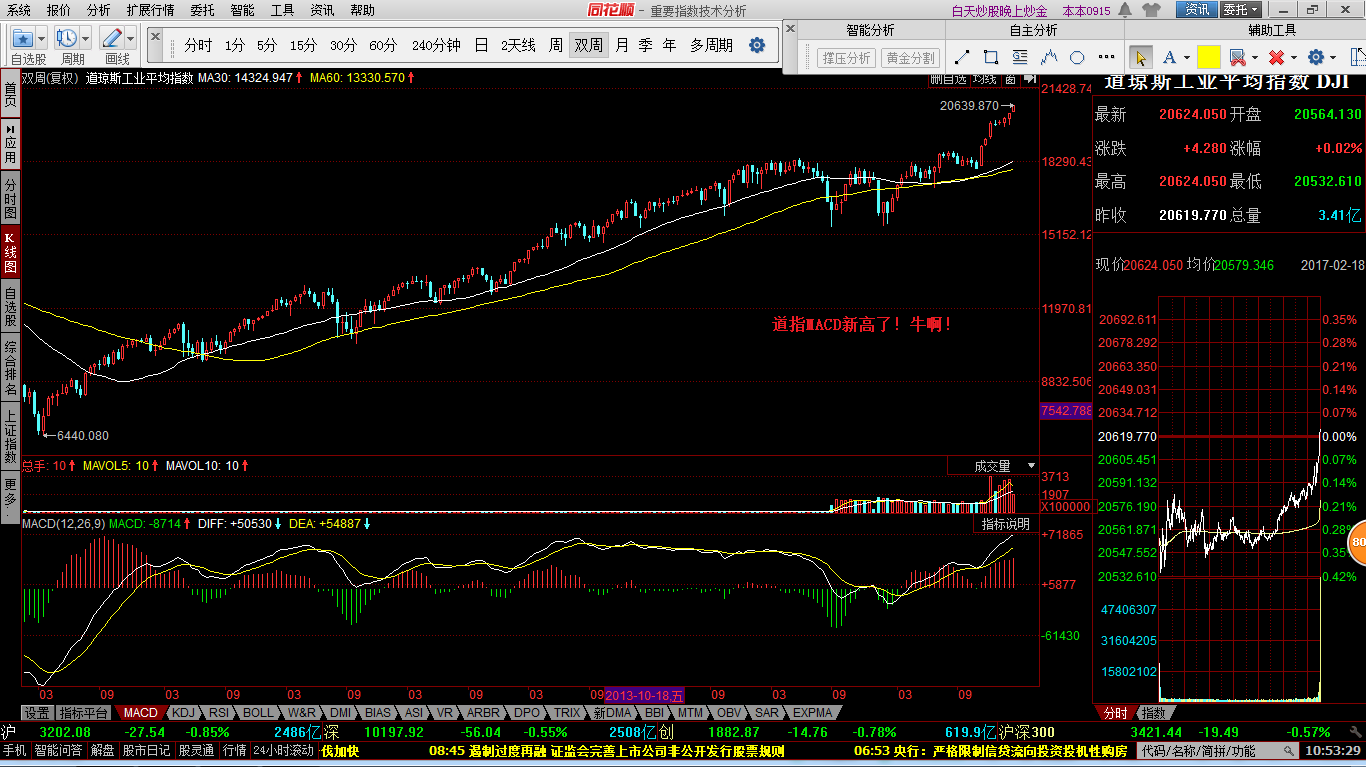Click the 设置 button below chart
This screenshot has width=1366, height=767.
pos(37,713)
